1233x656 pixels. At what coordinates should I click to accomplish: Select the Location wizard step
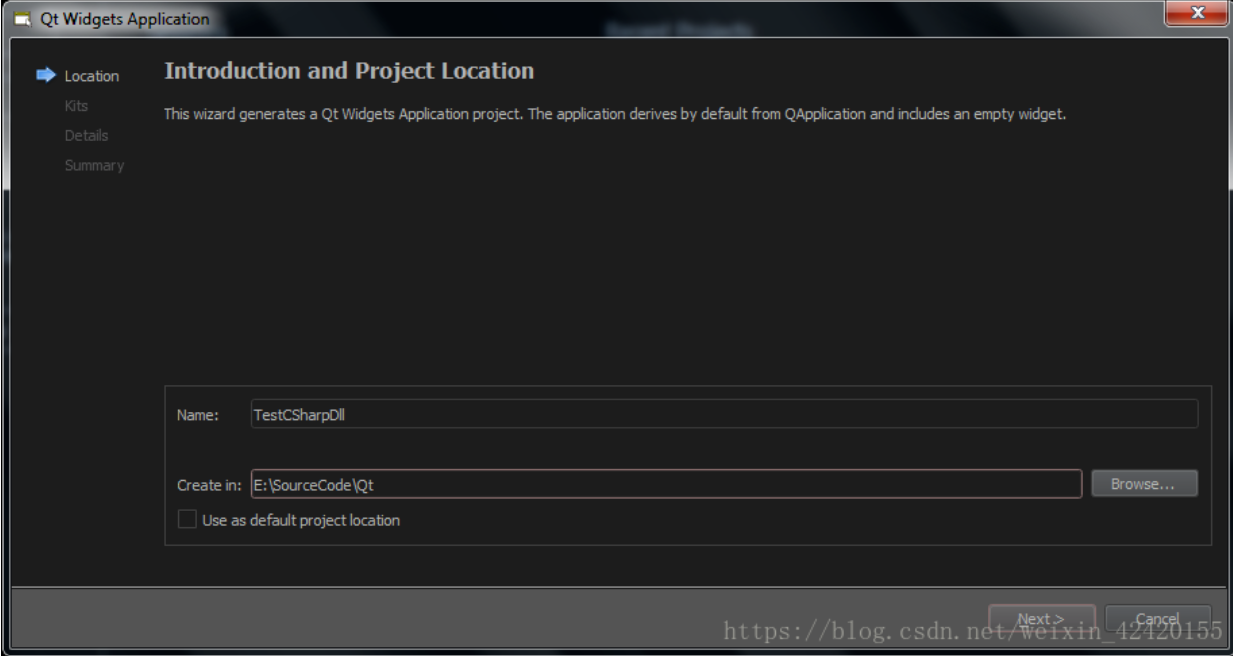92,76
